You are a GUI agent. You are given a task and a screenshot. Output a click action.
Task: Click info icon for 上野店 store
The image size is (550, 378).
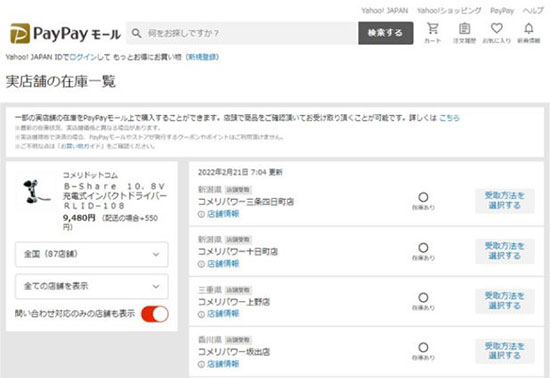point(201,314)
